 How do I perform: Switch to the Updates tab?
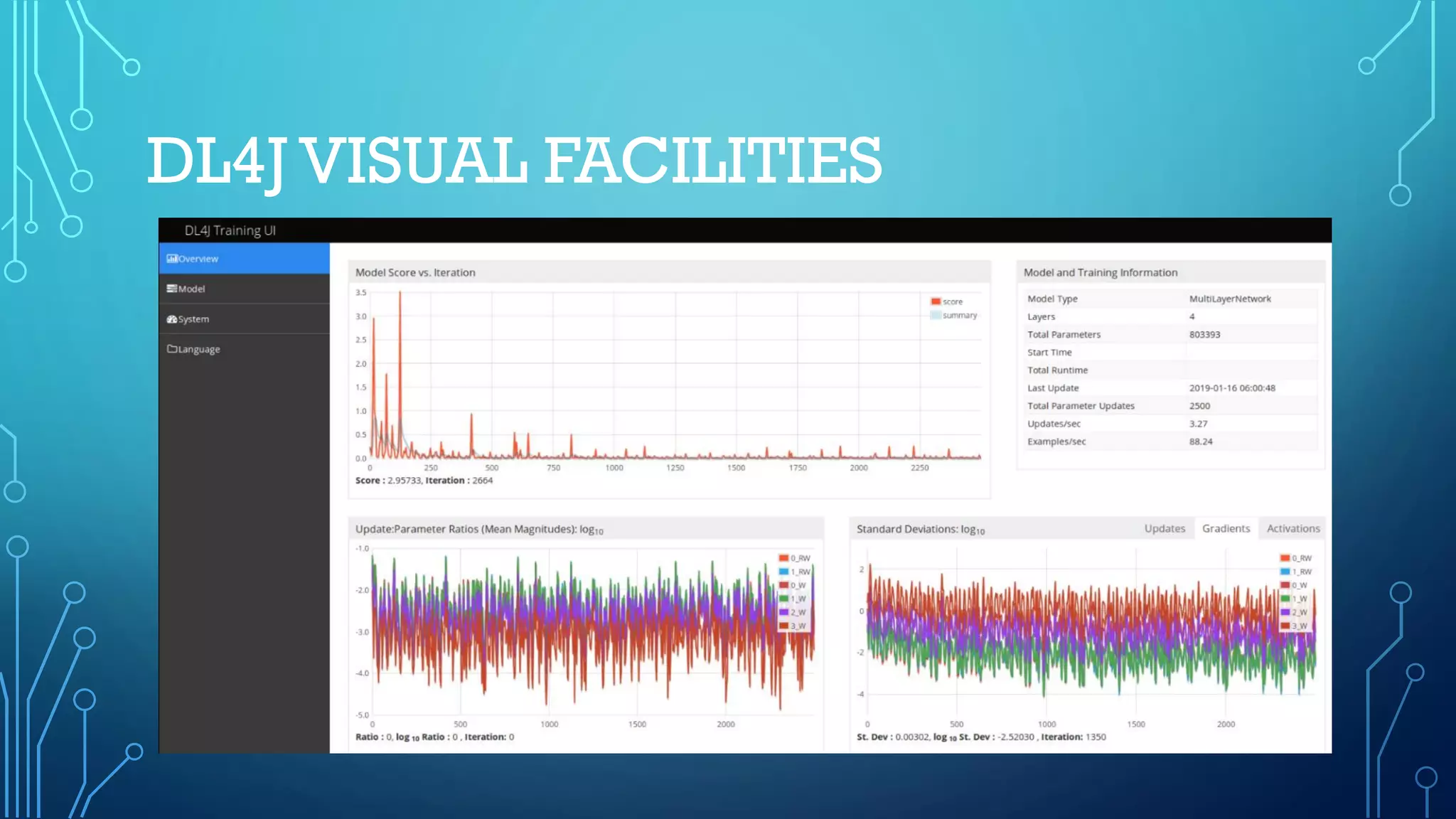(1165, 529)
